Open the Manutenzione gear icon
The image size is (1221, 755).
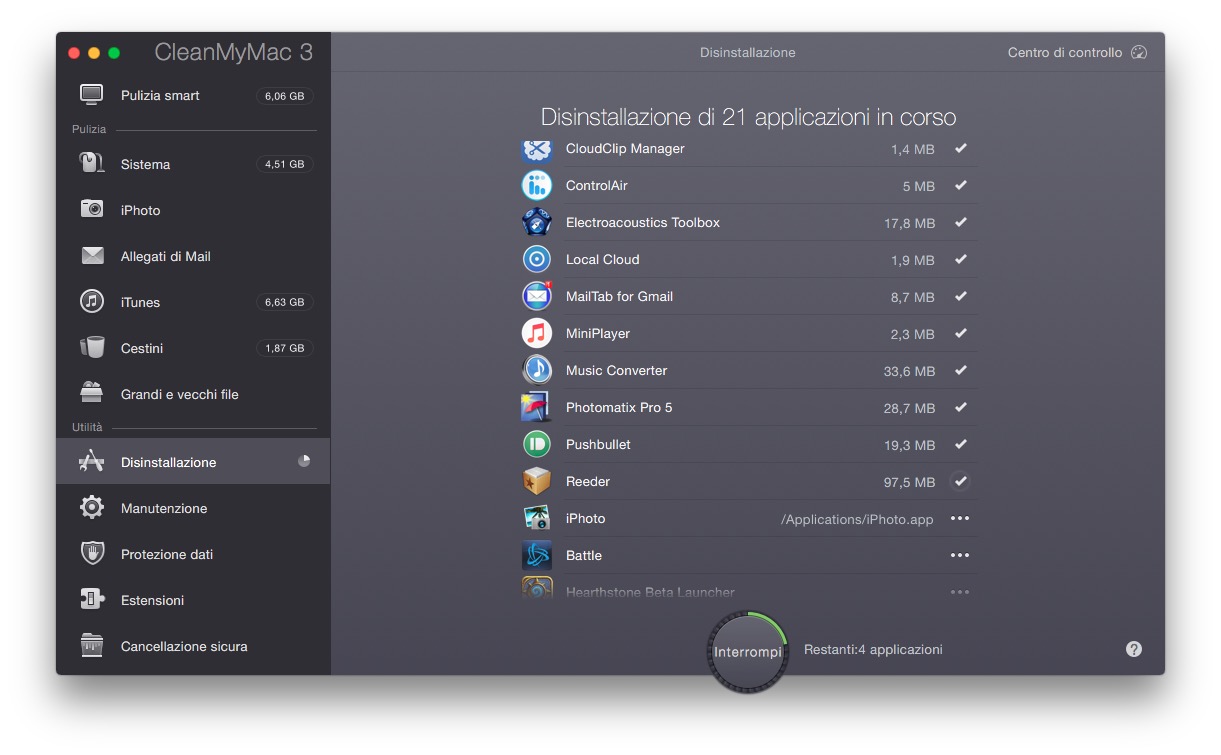92,507
